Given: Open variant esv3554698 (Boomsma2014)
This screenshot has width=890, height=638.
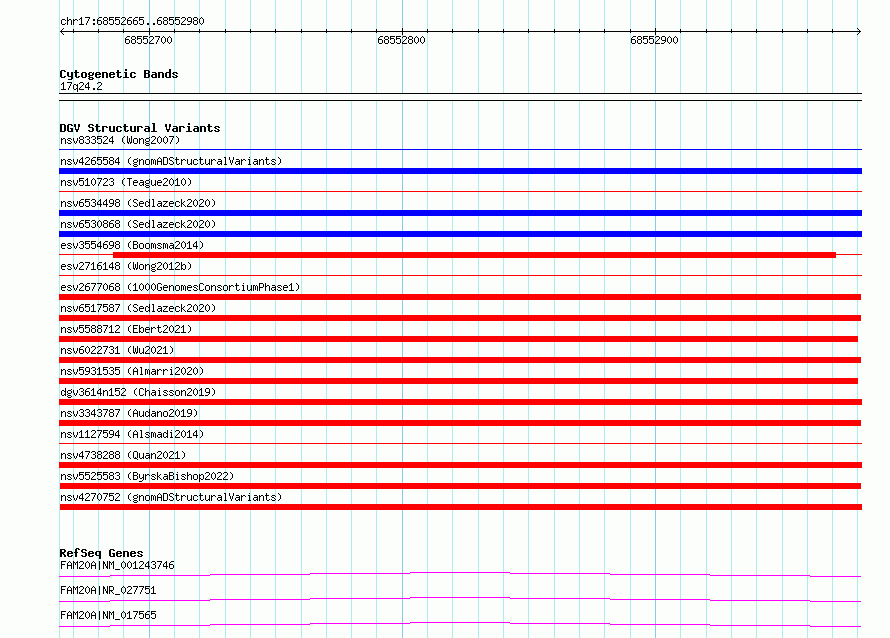Looking at the screenshot, I should pos(132,245).
